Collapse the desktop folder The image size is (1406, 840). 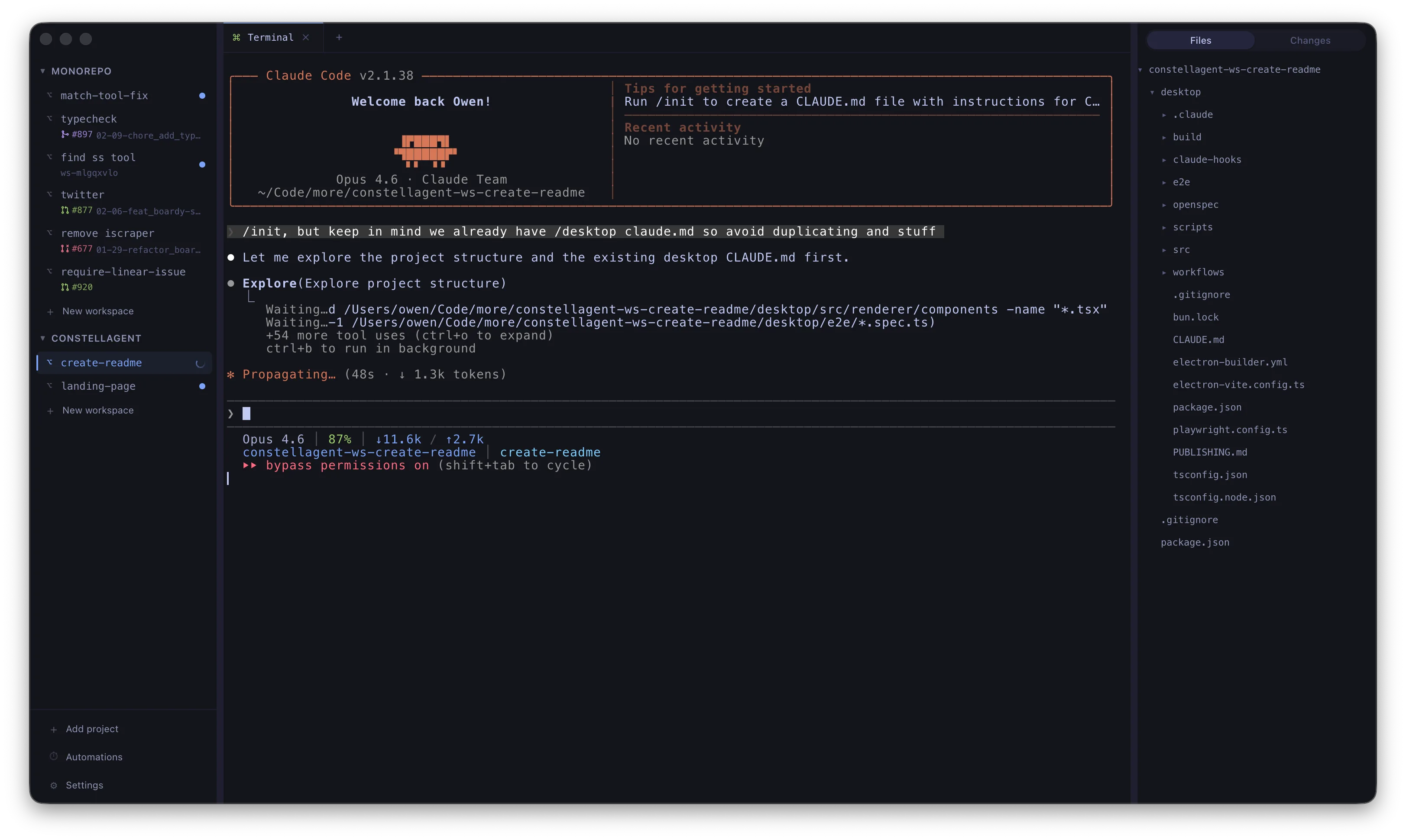pos(1152,92)
